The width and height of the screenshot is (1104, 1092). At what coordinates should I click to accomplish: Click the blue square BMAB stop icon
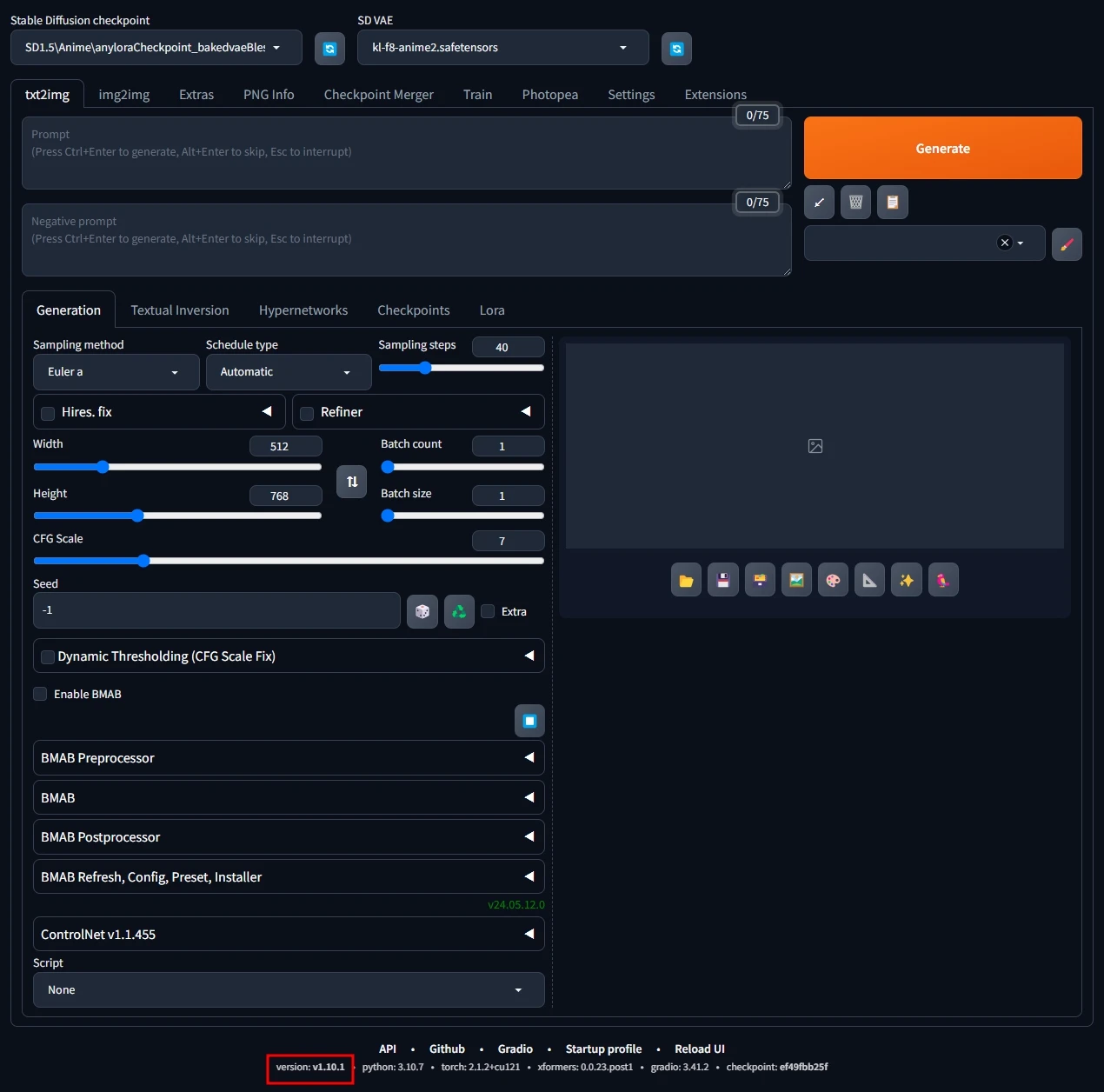click(529, 721)
